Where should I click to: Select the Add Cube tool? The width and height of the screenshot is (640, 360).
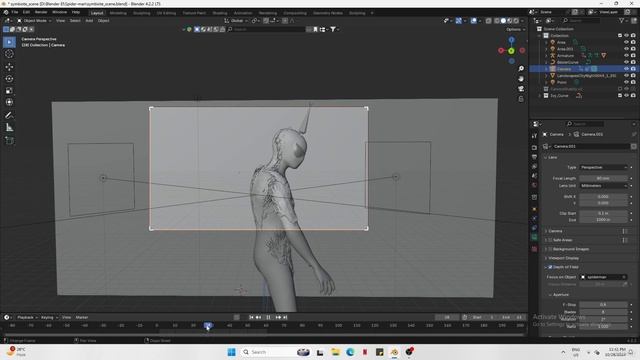(x=9, y=141)
